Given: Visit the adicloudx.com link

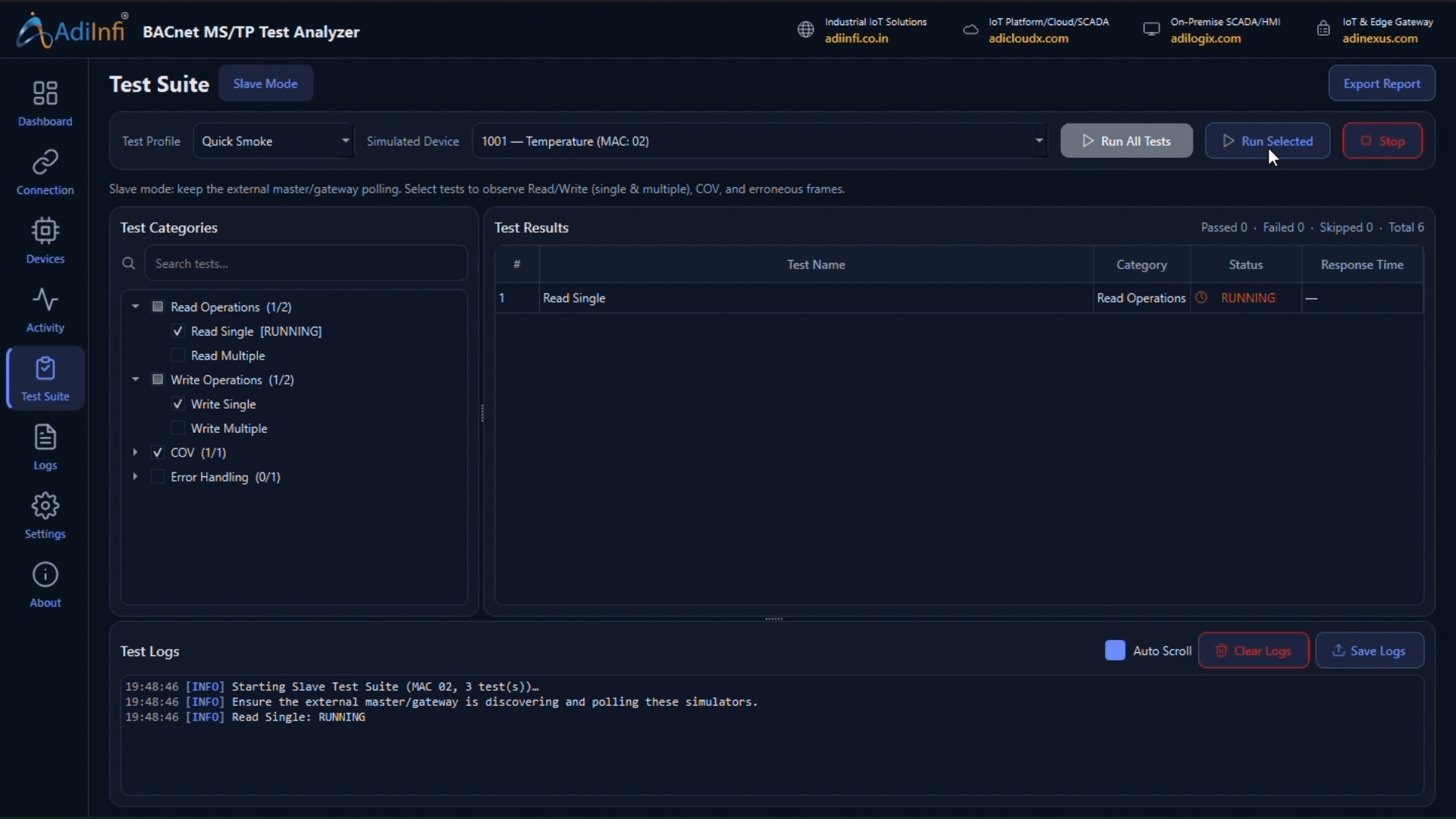Looking at the screenshot, I should [1028, 39].
